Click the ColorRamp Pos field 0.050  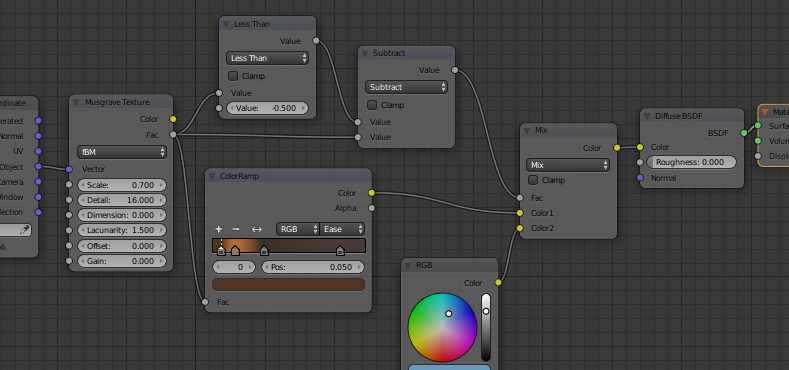click(x=313, y=267)
